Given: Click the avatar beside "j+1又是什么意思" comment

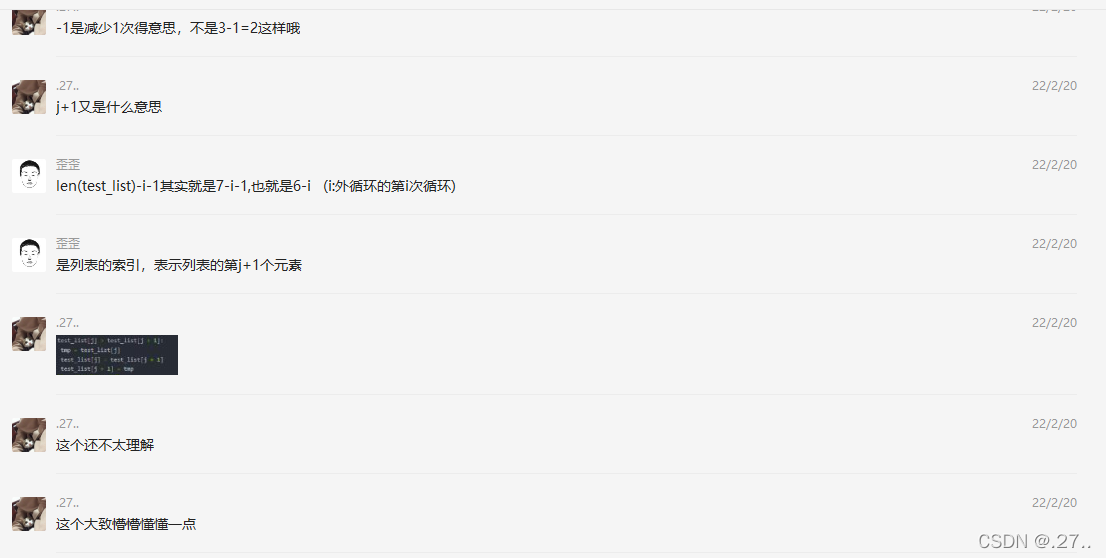Looking at the screenshot, I should (x=29, y=97).
